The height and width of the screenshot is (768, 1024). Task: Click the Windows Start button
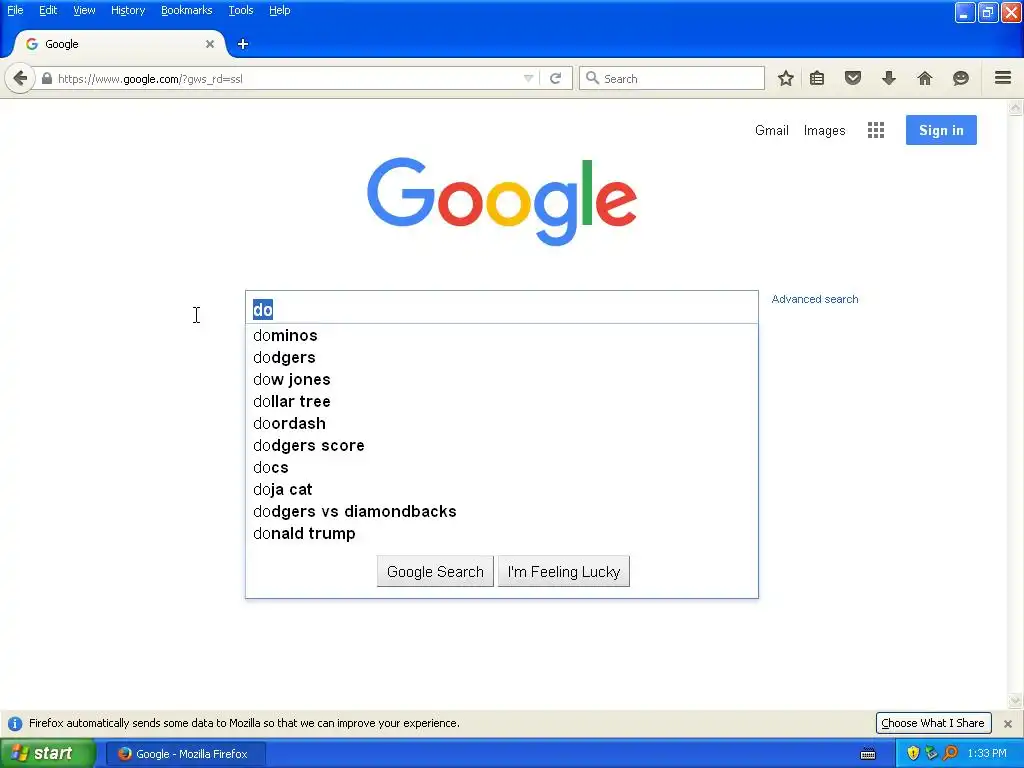click(x=47, y=754)
